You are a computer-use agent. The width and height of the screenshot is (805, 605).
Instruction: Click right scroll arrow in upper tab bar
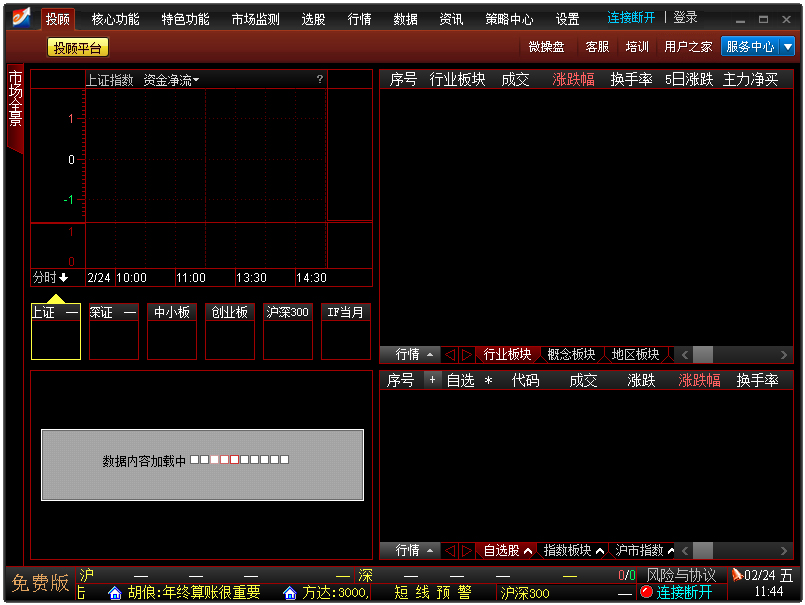(x=783, y=354)
